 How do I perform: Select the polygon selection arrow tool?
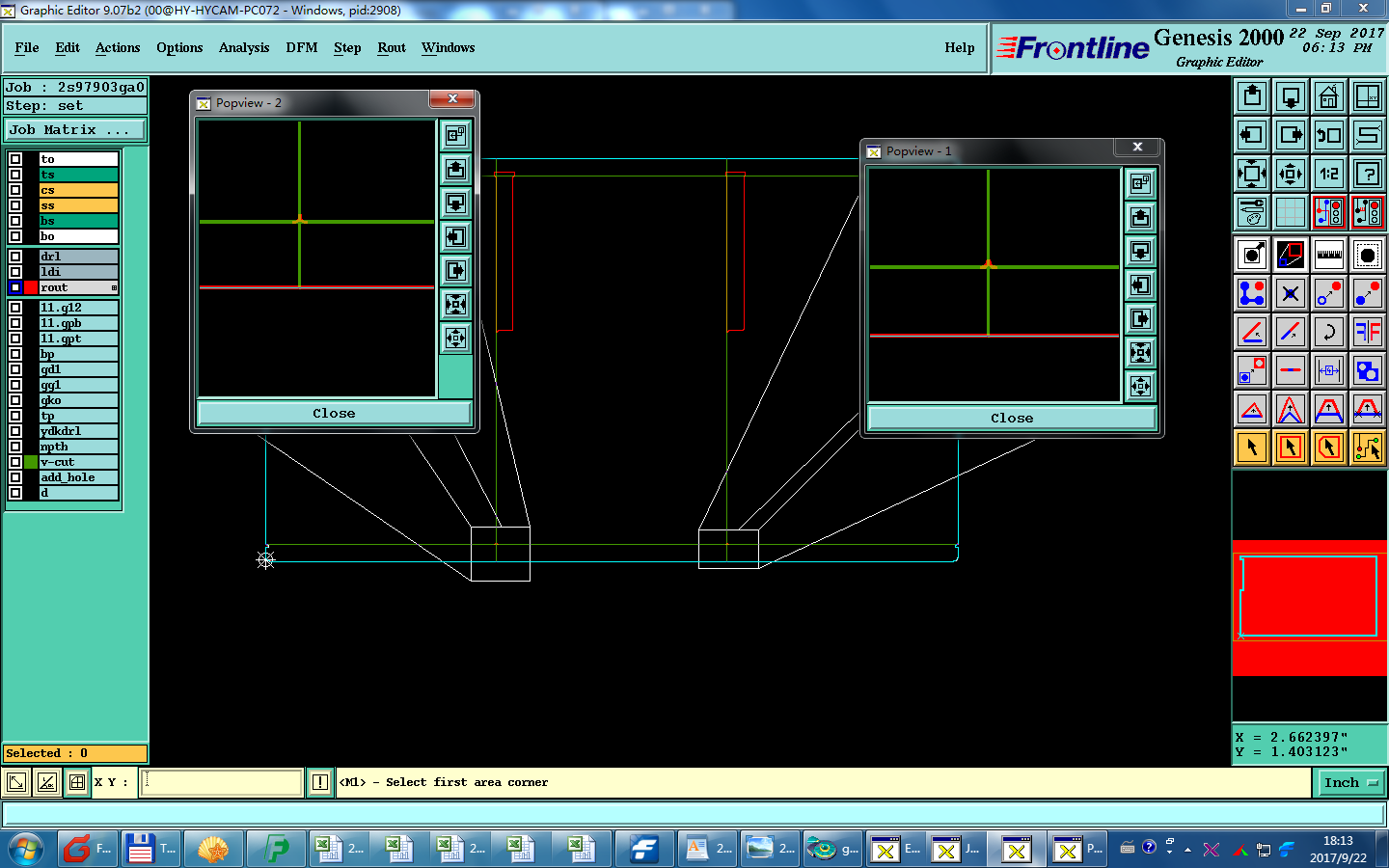(1329, 448)
